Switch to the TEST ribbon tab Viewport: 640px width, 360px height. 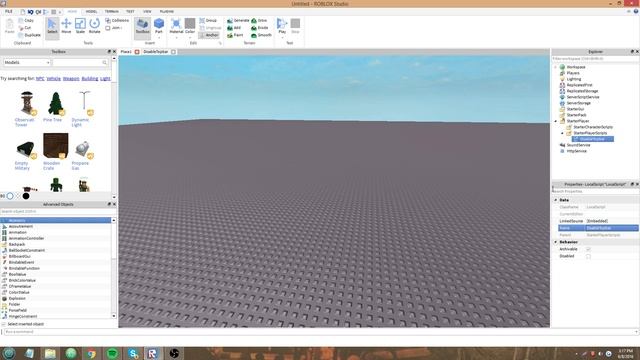pyautogui.click(x=130, y=11)
